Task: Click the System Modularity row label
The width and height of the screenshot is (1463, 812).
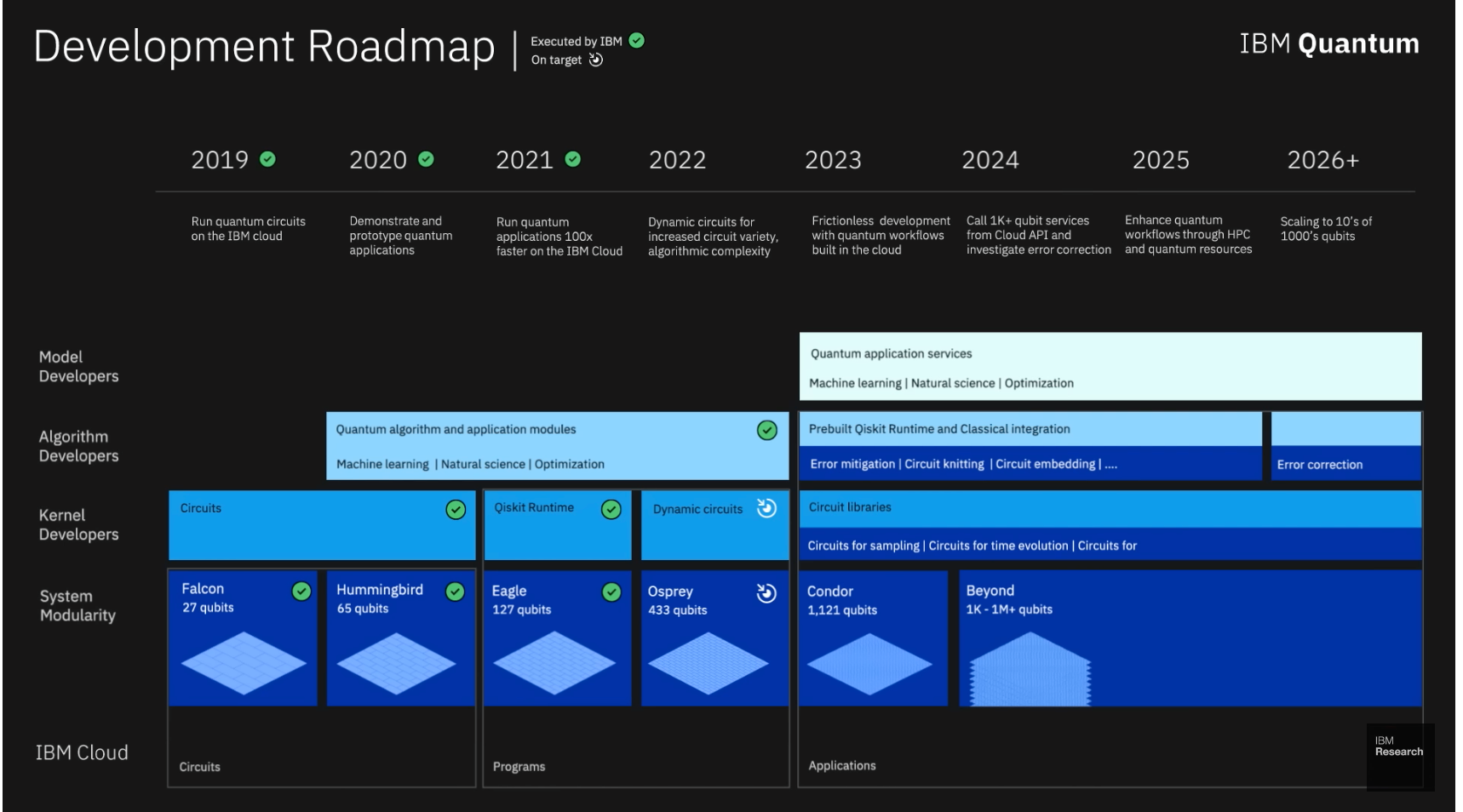Action: (77, 605)
